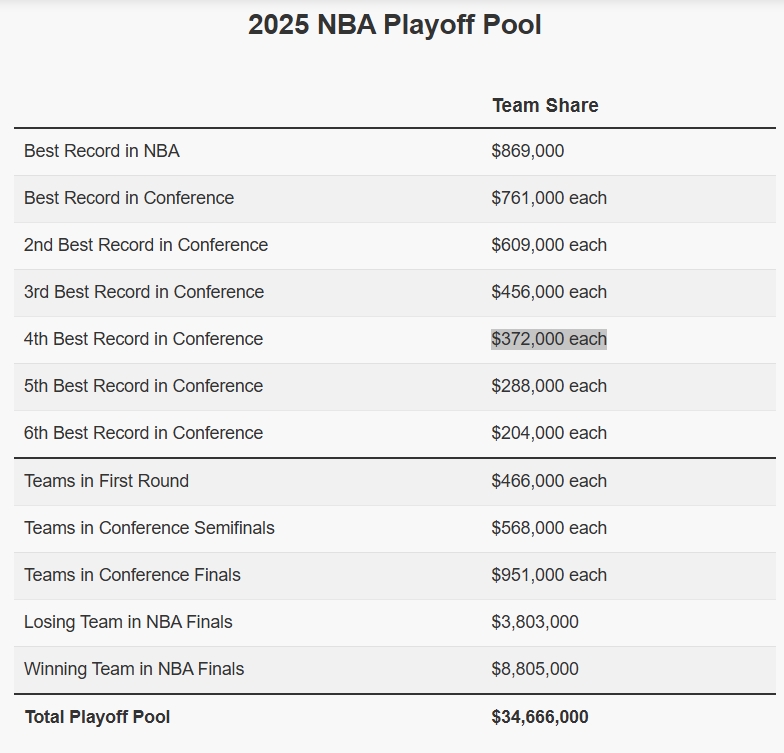The width and height of the screenshot is (784, 753).
Task: Click the "$204,000 each" value
Action: coord(549,434)
